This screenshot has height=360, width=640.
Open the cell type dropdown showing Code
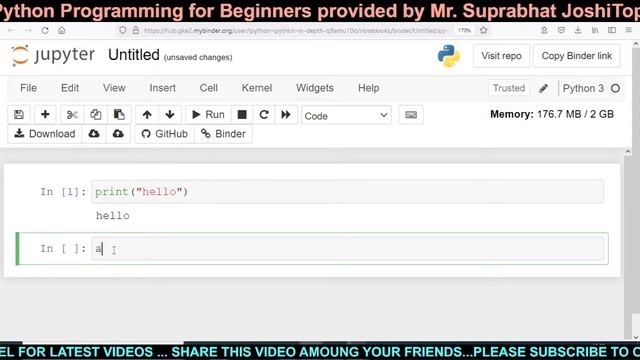point(346,116)
